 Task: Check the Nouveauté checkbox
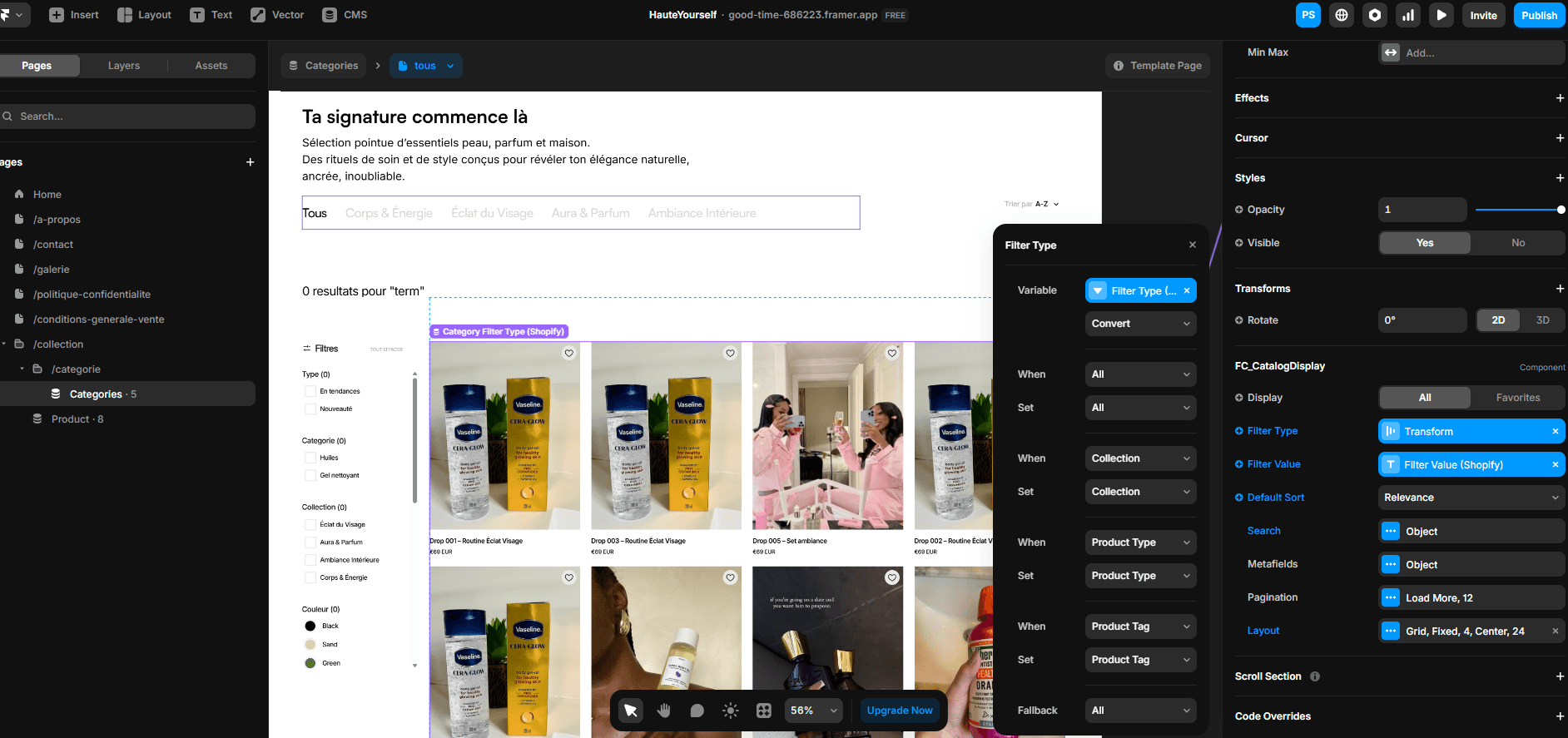click(x=310, y=409)
